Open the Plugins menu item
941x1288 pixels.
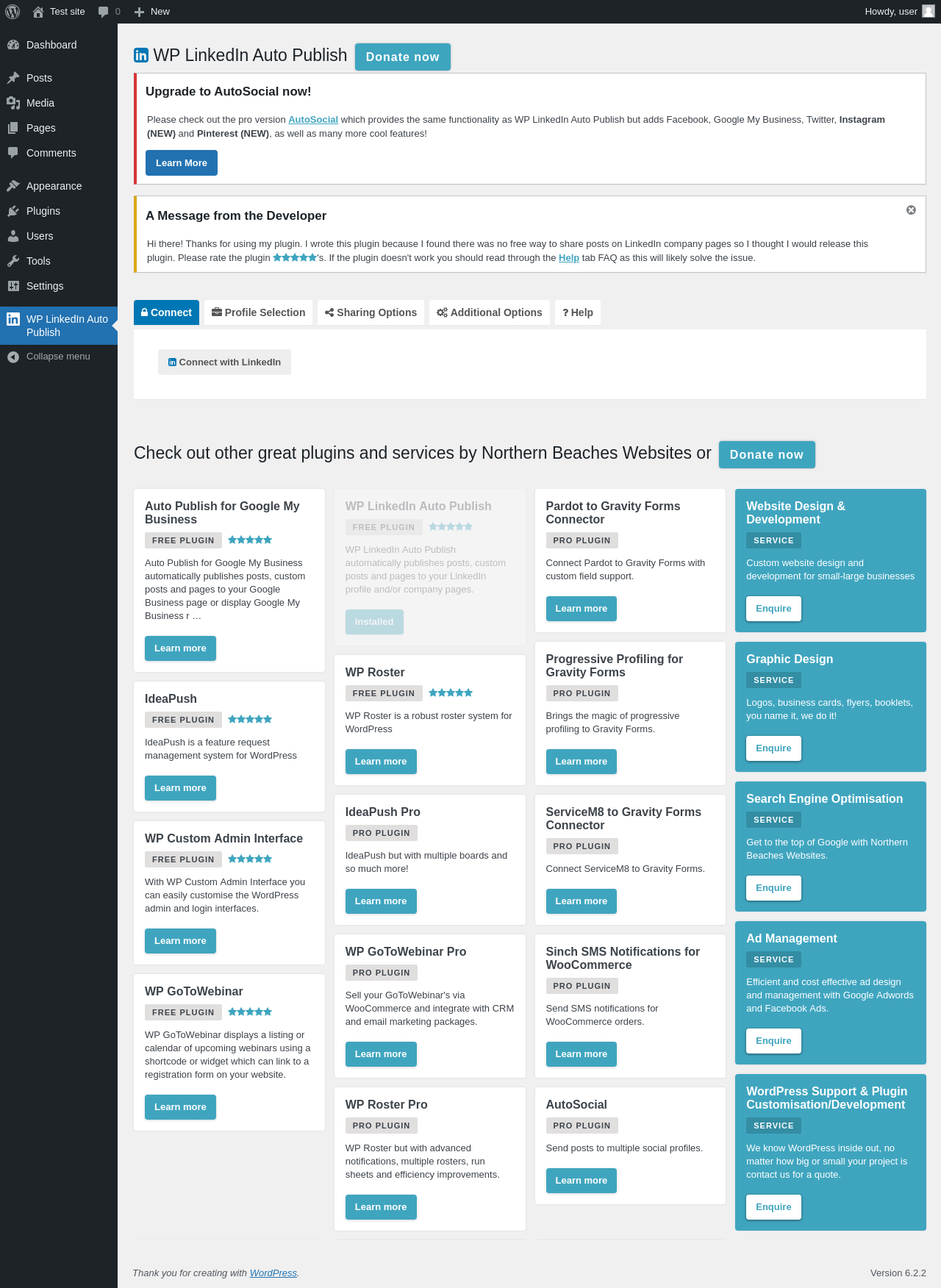[59, 211]
